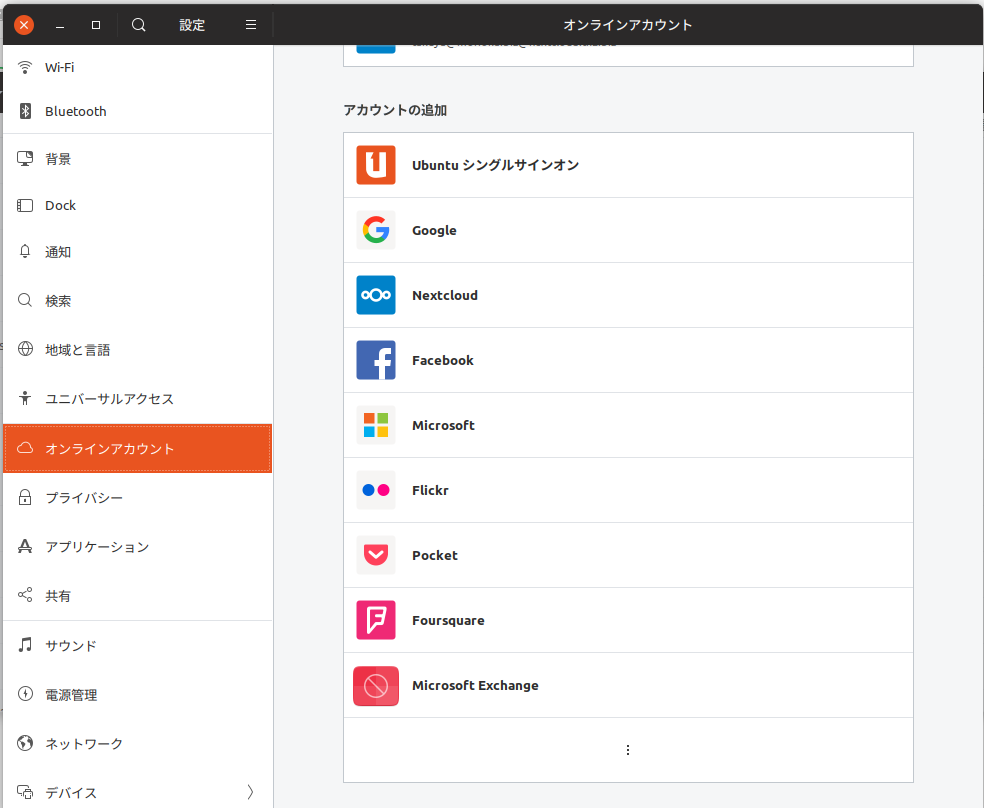Select オンラインアカウント in sidebar
The height and width of the screenshot is (808, 984).
(x=137, y=449)
